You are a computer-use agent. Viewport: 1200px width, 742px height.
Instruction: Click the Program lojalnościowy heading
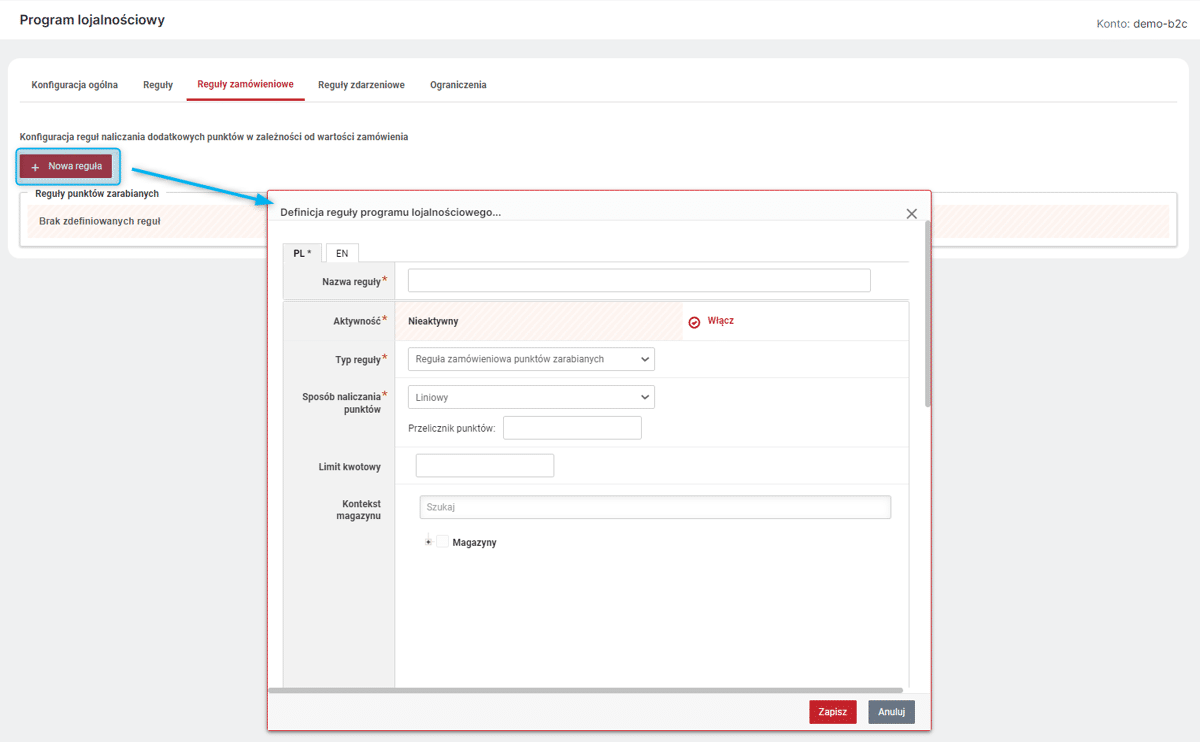92,20
